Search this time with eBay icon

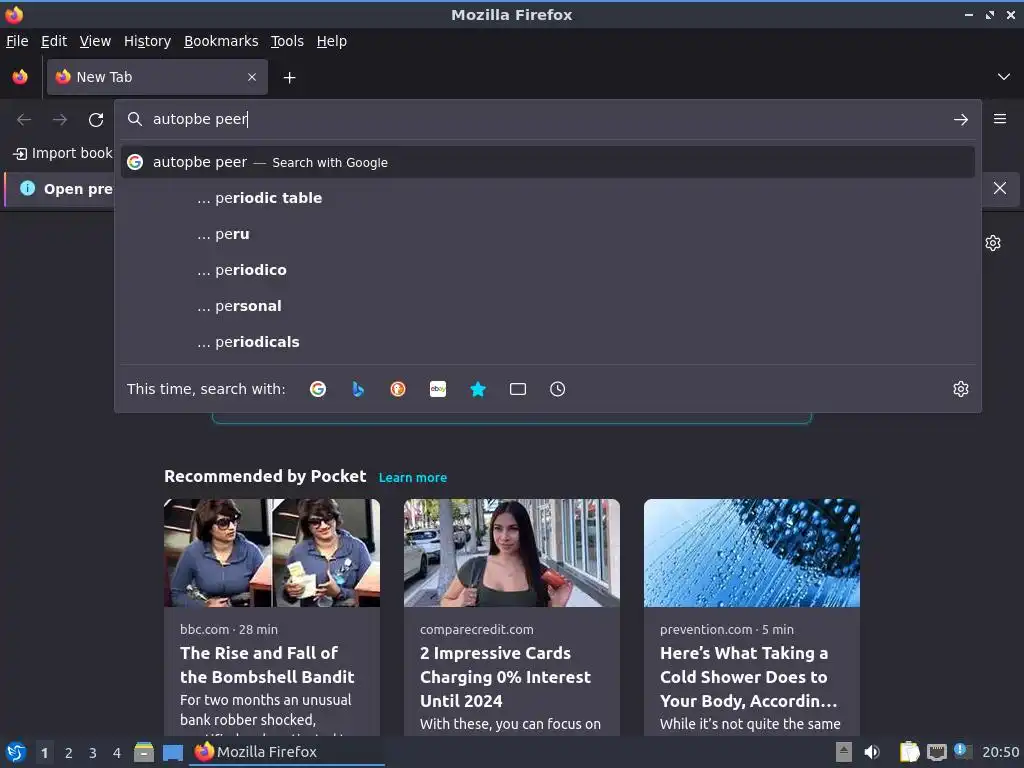438,389
